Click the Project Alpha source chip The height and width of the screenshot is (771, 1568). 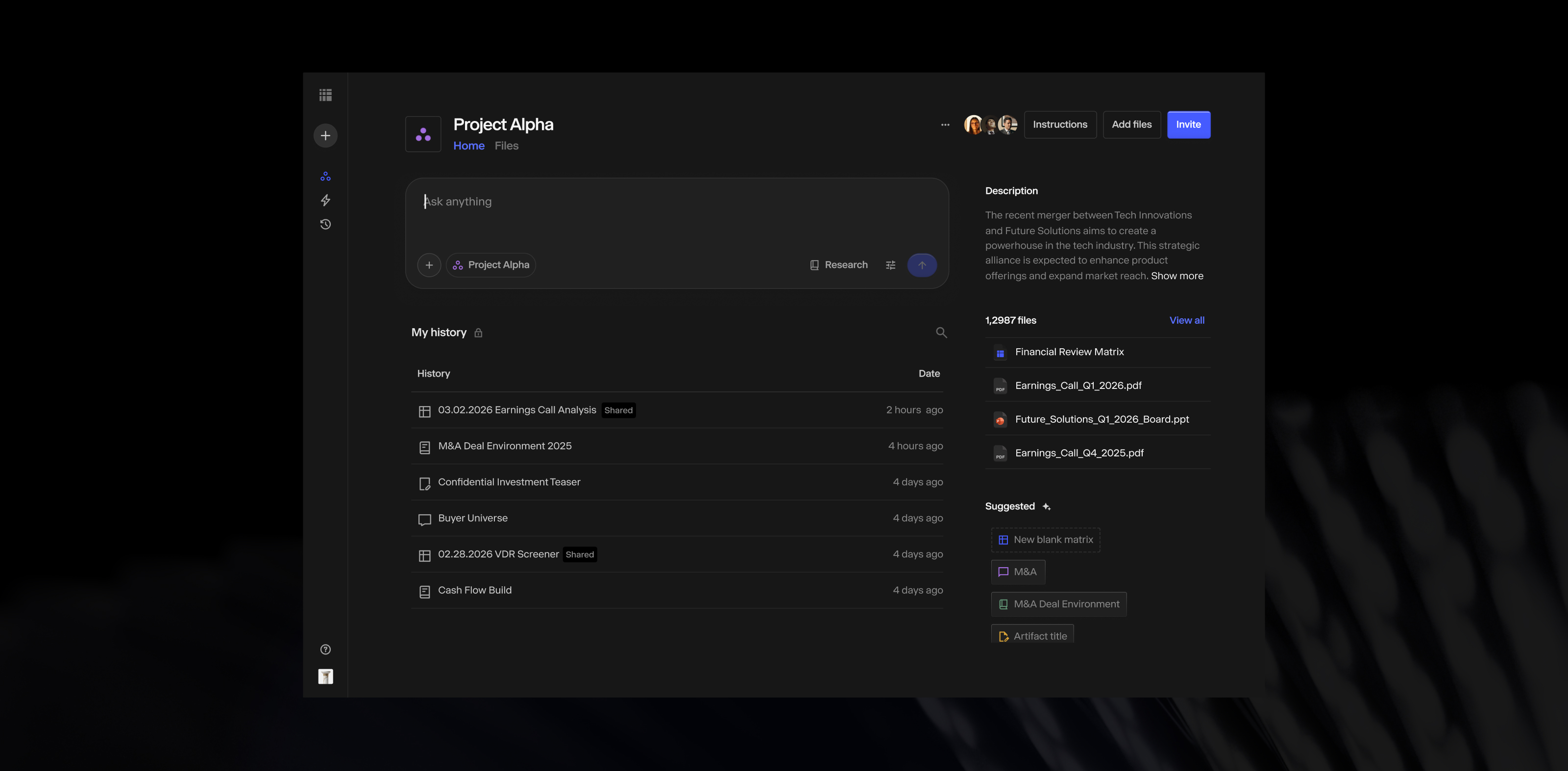point(490,265)
